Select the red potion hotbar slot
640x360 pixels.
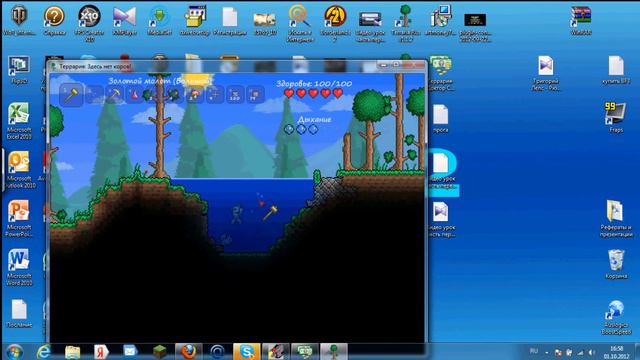click(x=134, y=95)
